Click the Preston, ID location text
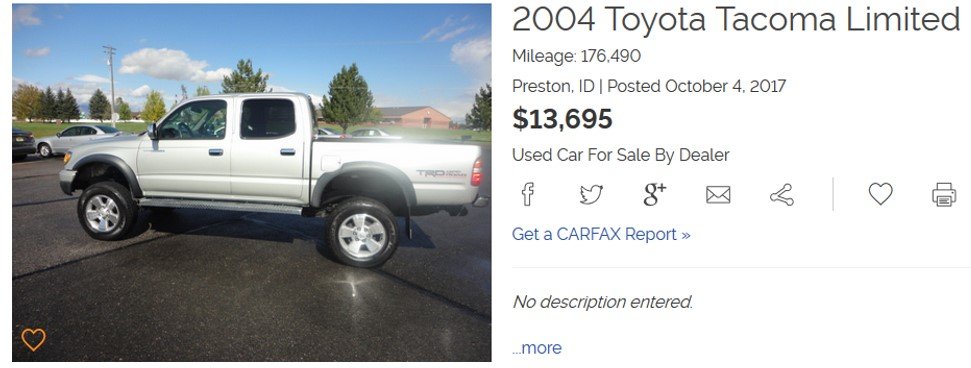Screen dimensions: 971x368 (552, 86)
